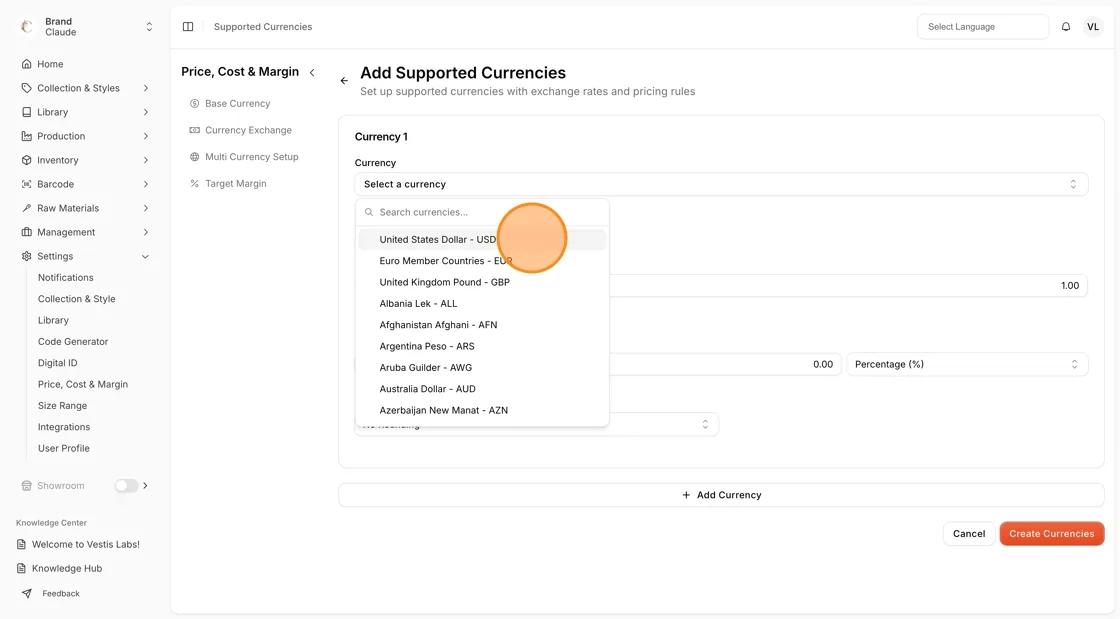Click the Add Currency button
This screenshot has height=619, width=1120.
(721, 495)
